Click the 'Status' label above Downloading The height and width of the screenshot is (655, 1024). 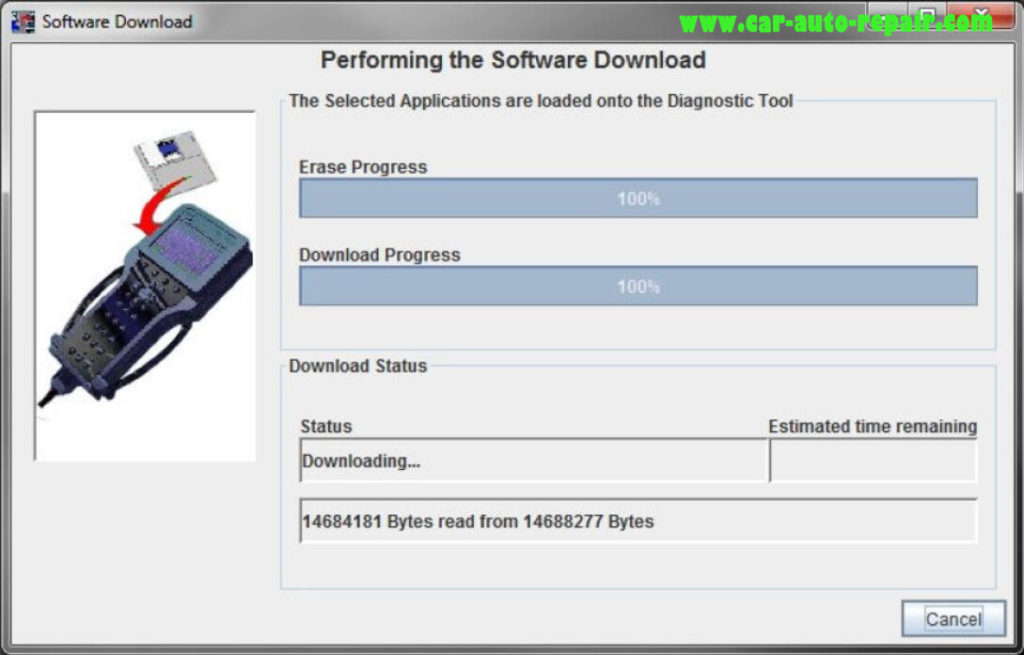[326, 426]
